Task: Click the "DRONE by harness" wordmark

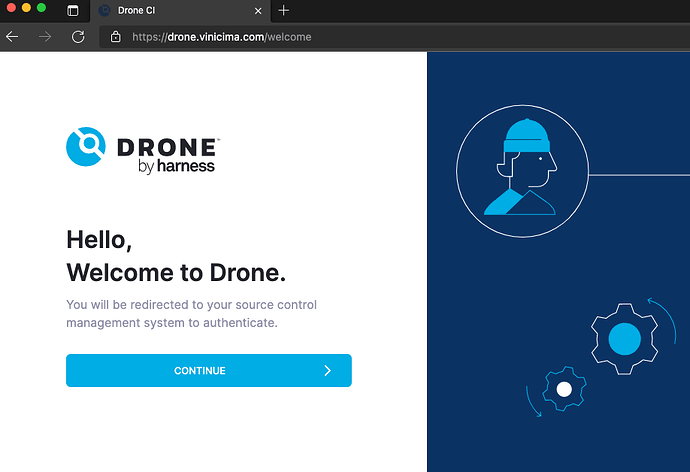Action: pyautogui.click(x=167, y=155)
